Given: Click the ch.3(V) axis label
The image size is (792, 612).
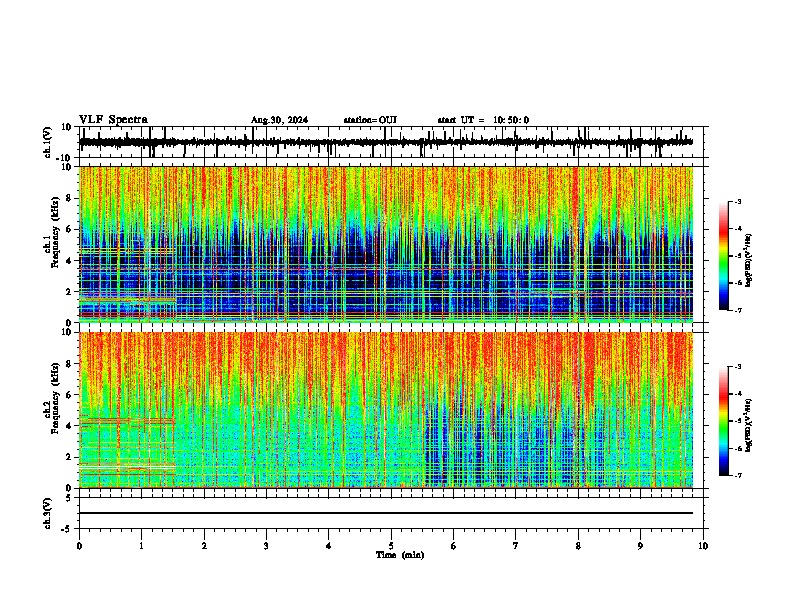Looking at the screenshot, I should (x=48, y=513).
